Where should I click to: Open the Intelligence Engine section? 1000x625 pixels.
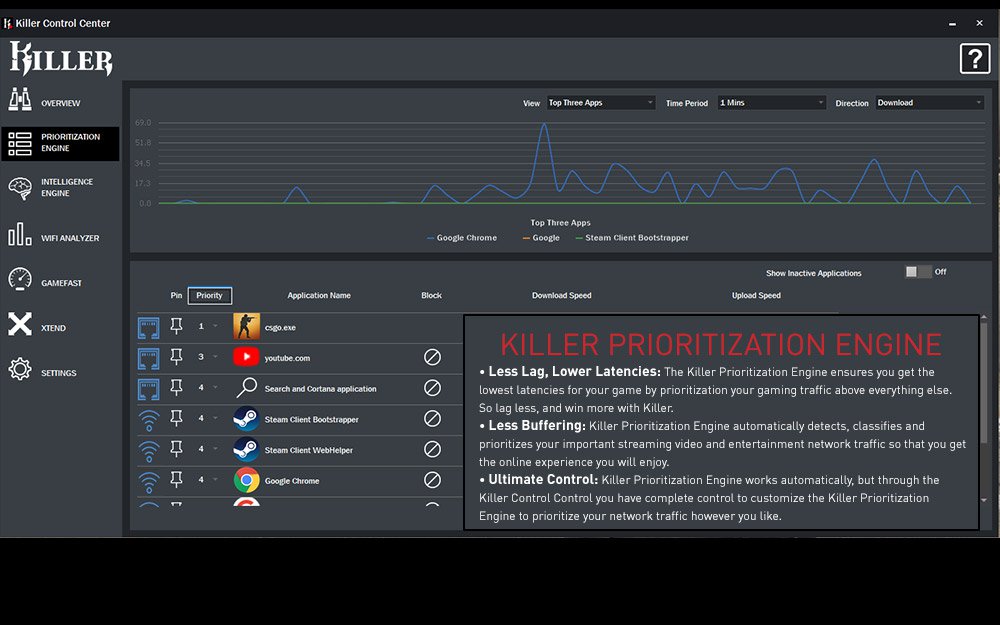(60, 188)
